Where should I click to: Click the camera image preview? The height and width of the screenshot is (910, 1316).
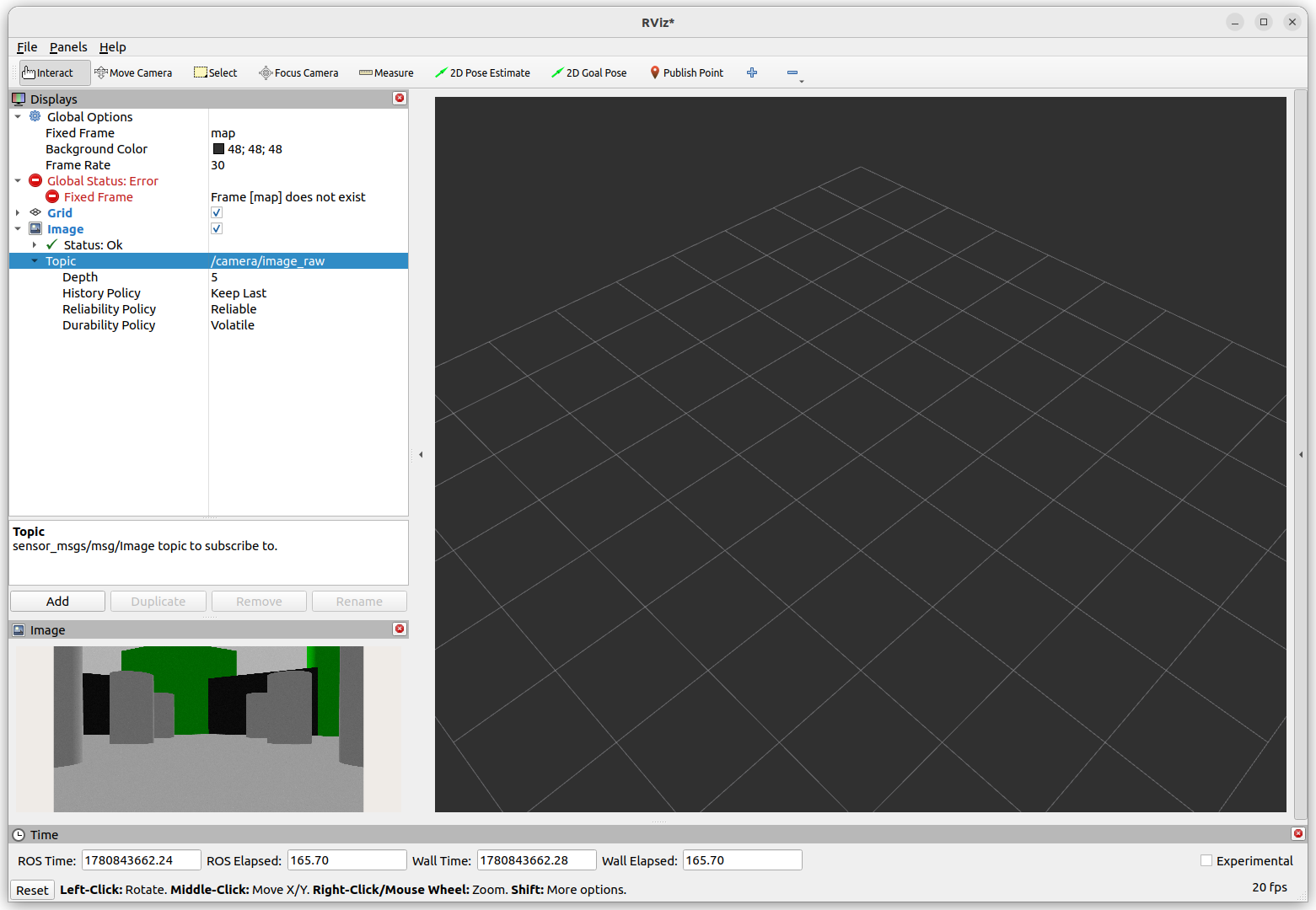pos(208,729)
